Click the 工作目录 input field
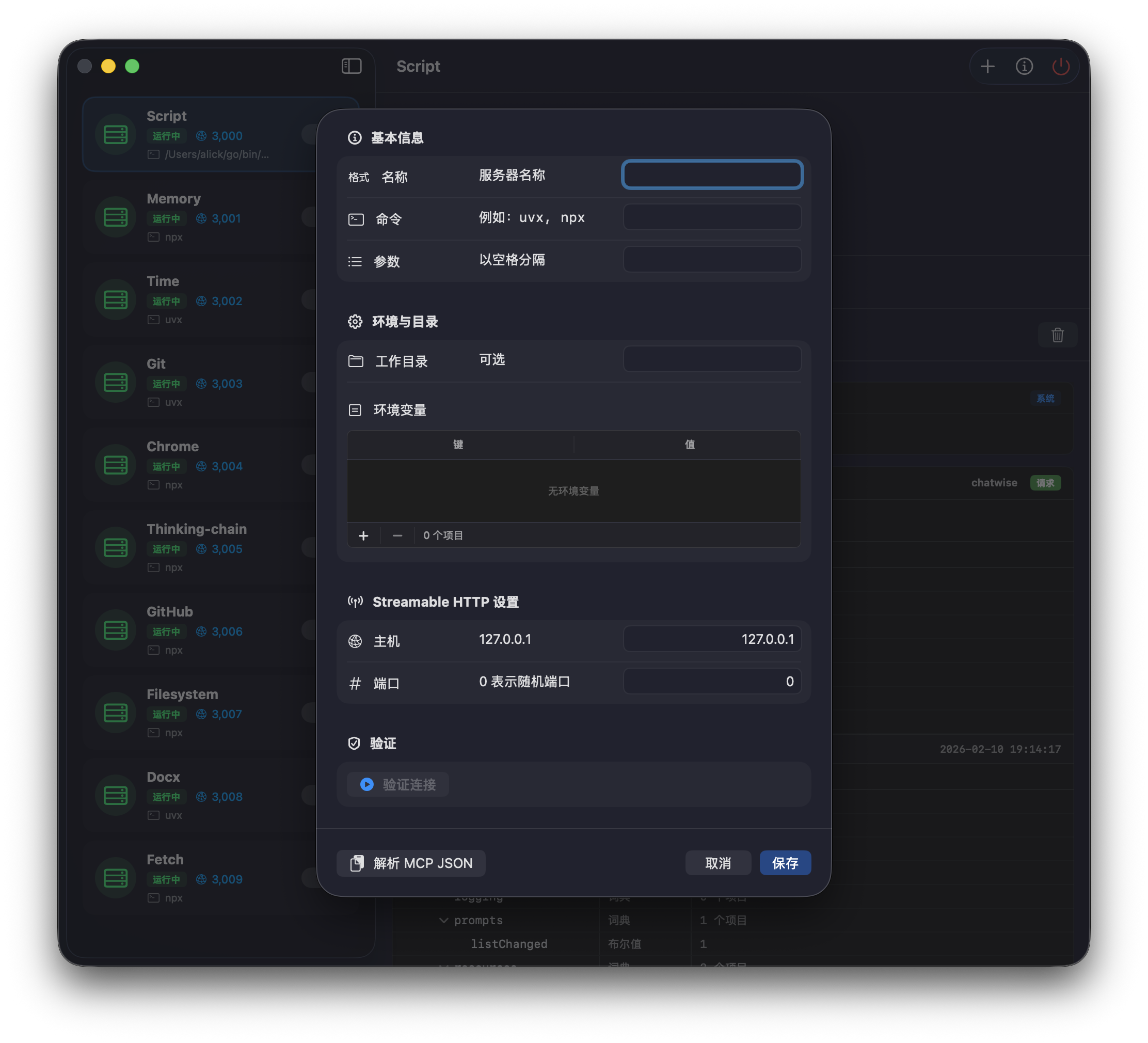The width and height of the screenshot is (1148, 1043). [x=712, y=359]
